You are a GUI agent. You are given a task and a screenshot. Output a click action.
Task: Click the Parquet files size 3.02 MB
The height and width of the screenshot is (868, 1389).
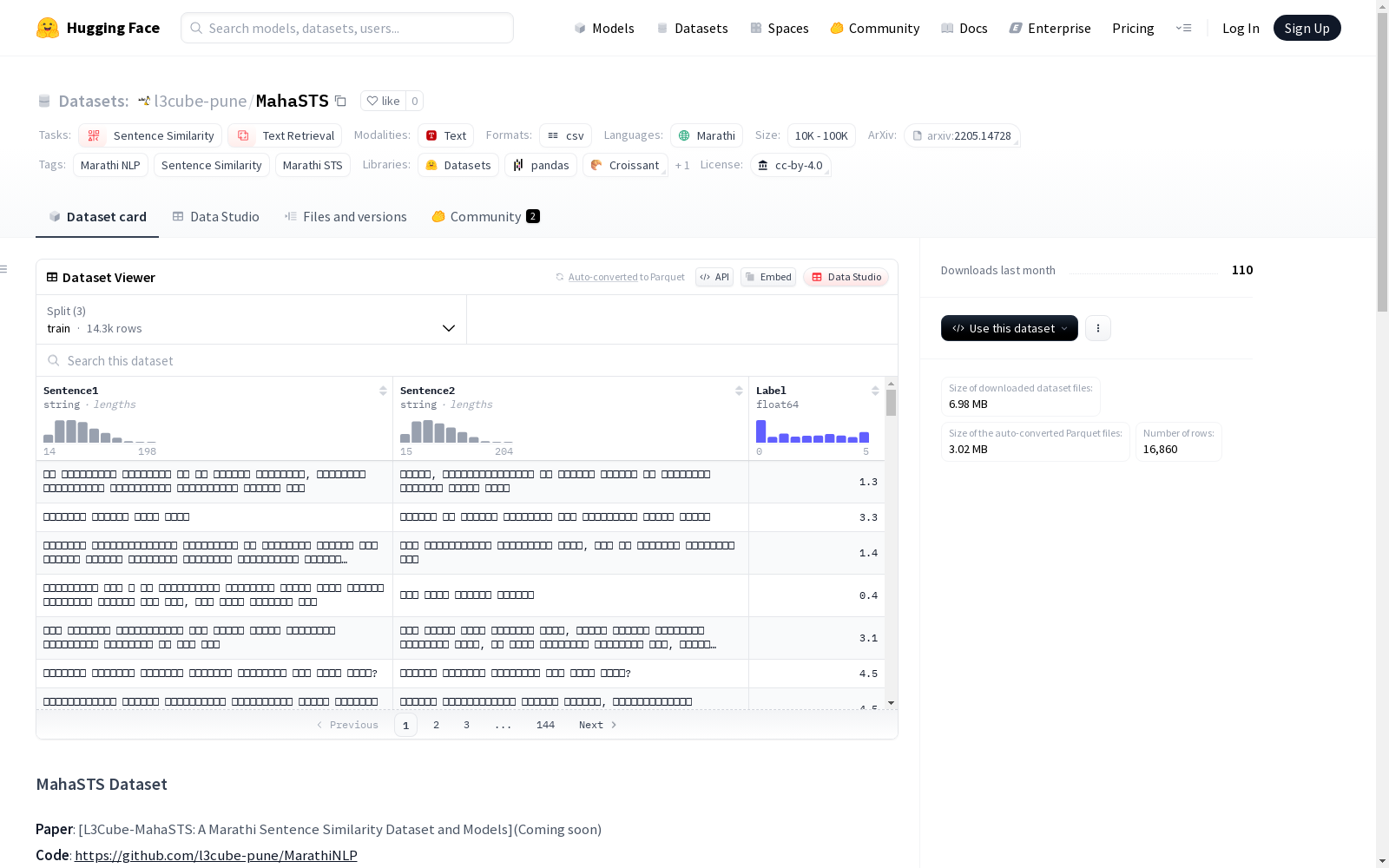click(x=968, y=450)
